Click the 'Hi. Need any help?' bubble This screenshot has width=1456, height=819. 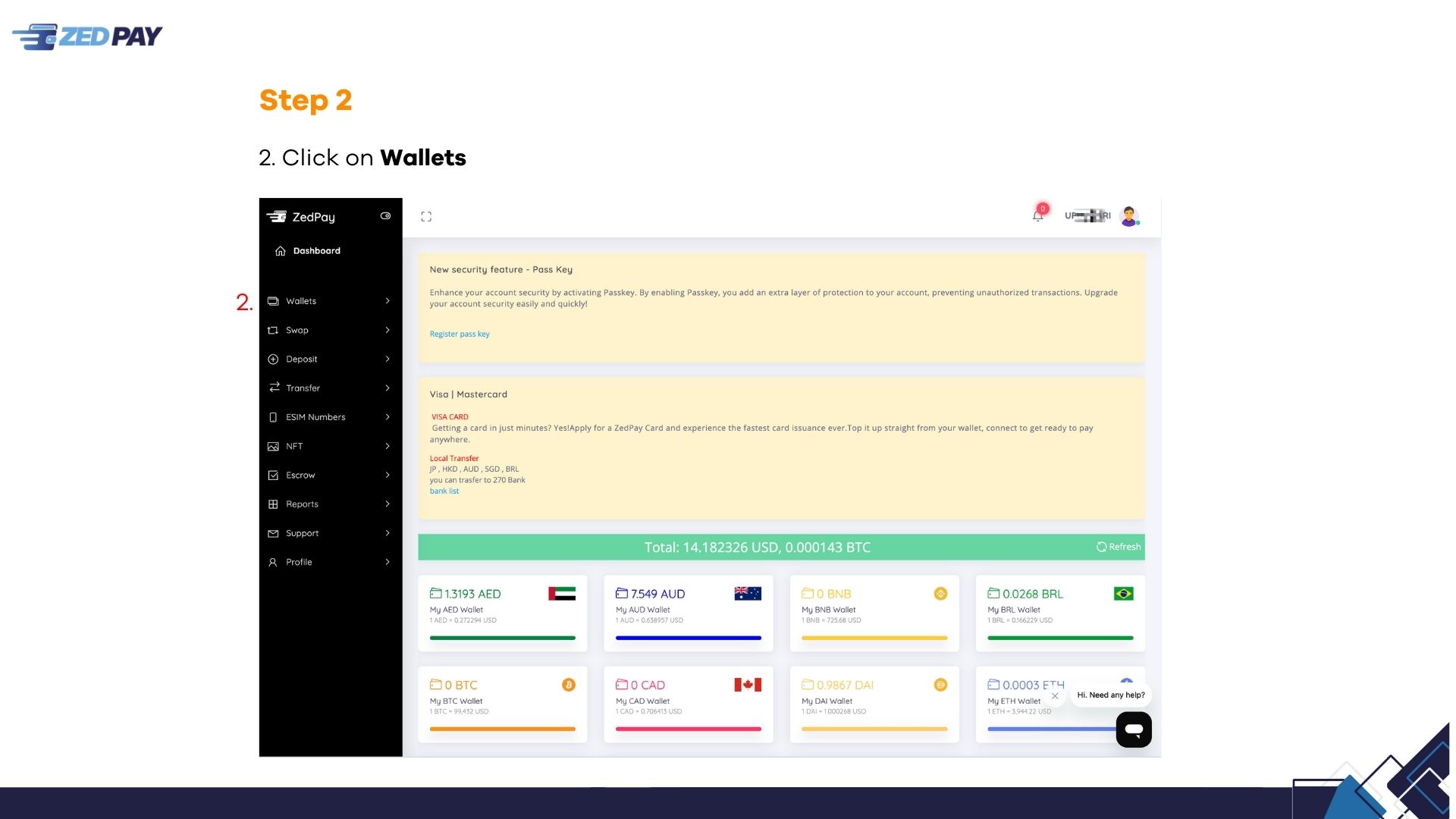1111,695
